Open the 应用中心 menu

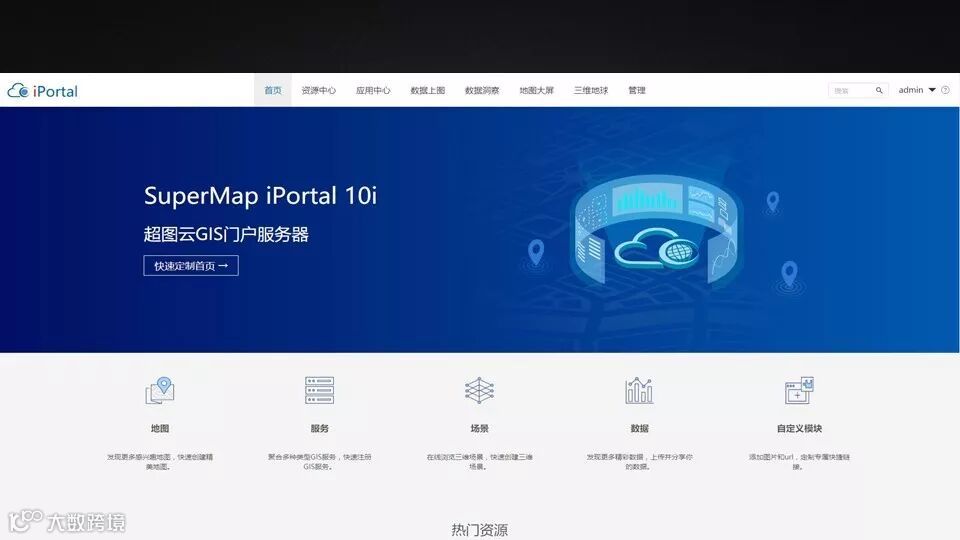click(373, 90)
